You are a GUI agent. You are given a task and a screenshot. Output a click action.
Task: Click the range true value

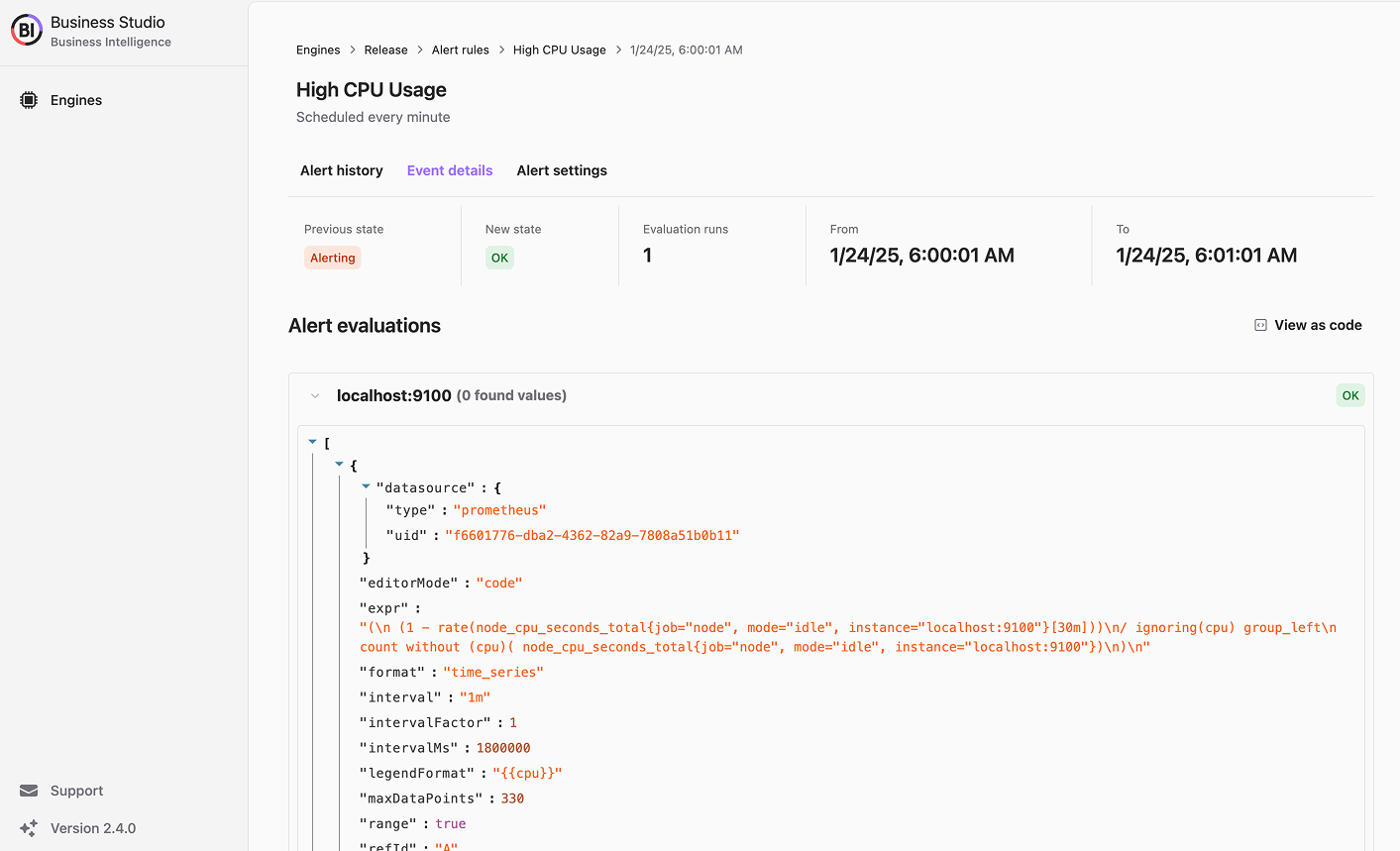click(451, 823)
